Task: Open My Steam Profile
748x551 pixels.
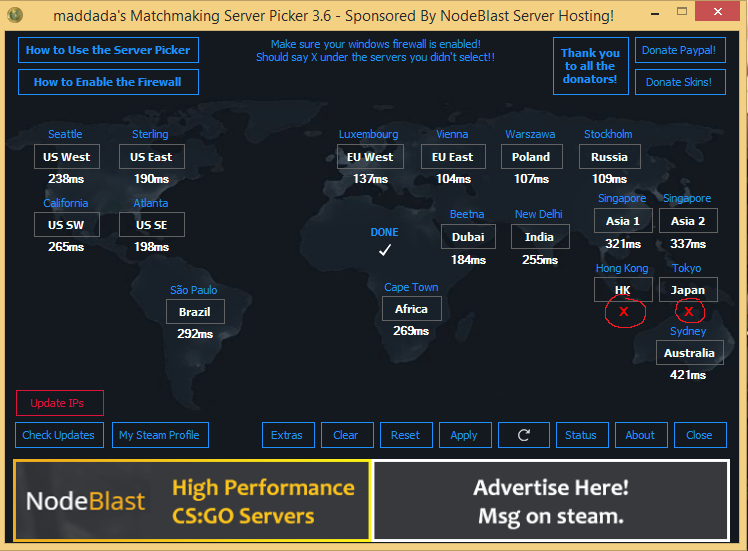Action: (x=160, y=435)
